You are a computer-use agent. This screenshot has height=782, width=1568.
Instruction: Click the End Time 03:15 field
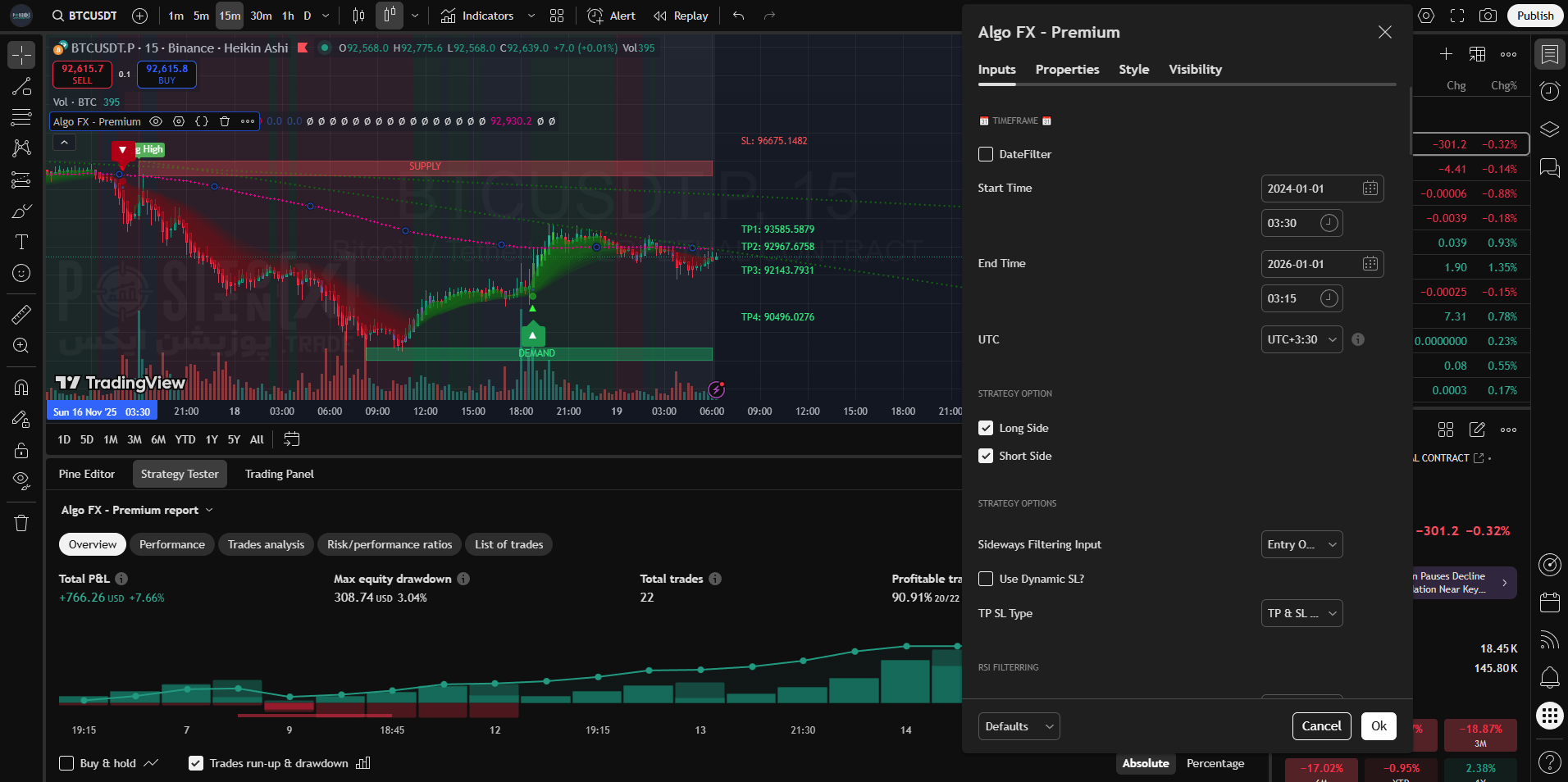(1301, 298)
